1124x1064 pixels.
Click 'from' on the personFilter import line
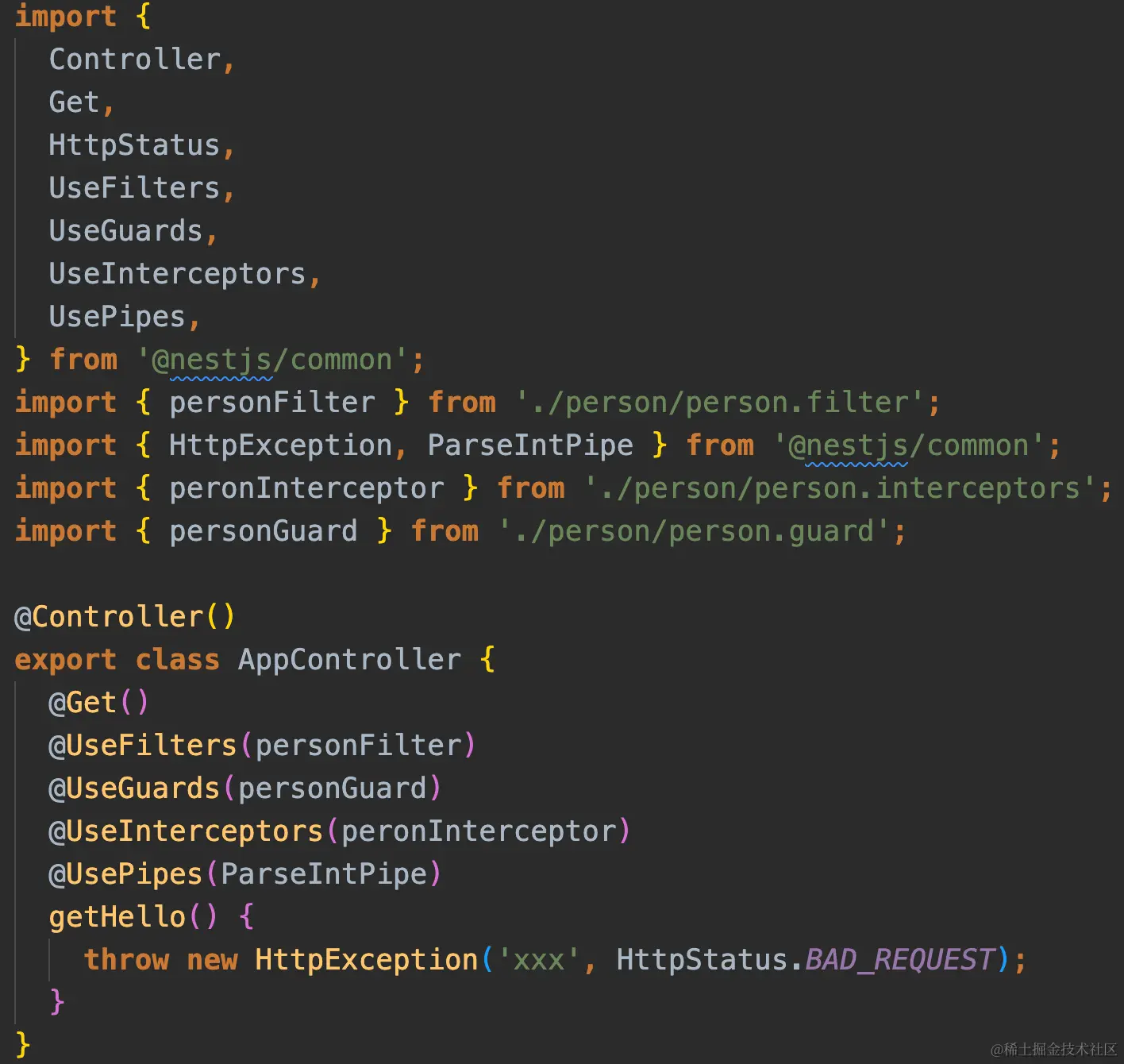pyautogui.click(x=462, y=403)
